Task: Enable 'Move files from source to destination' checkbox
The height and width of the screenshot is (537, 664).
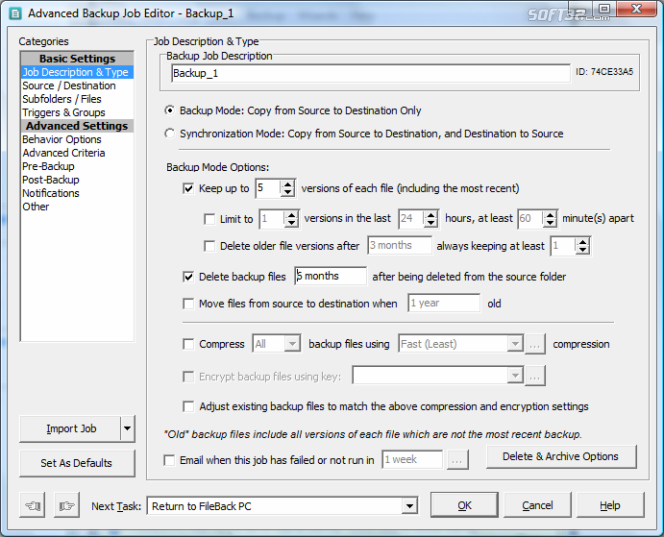Action: coord(188,304)
